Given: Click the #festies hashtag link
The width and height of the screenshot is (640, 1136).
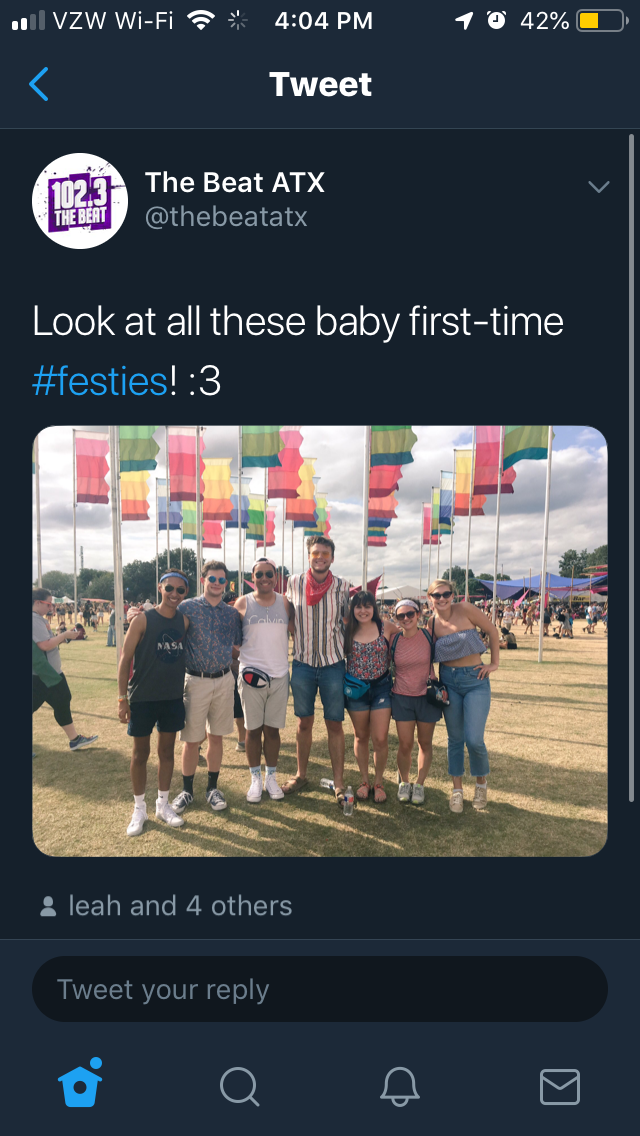Looking at the screenshot, I should coord(100,382).
